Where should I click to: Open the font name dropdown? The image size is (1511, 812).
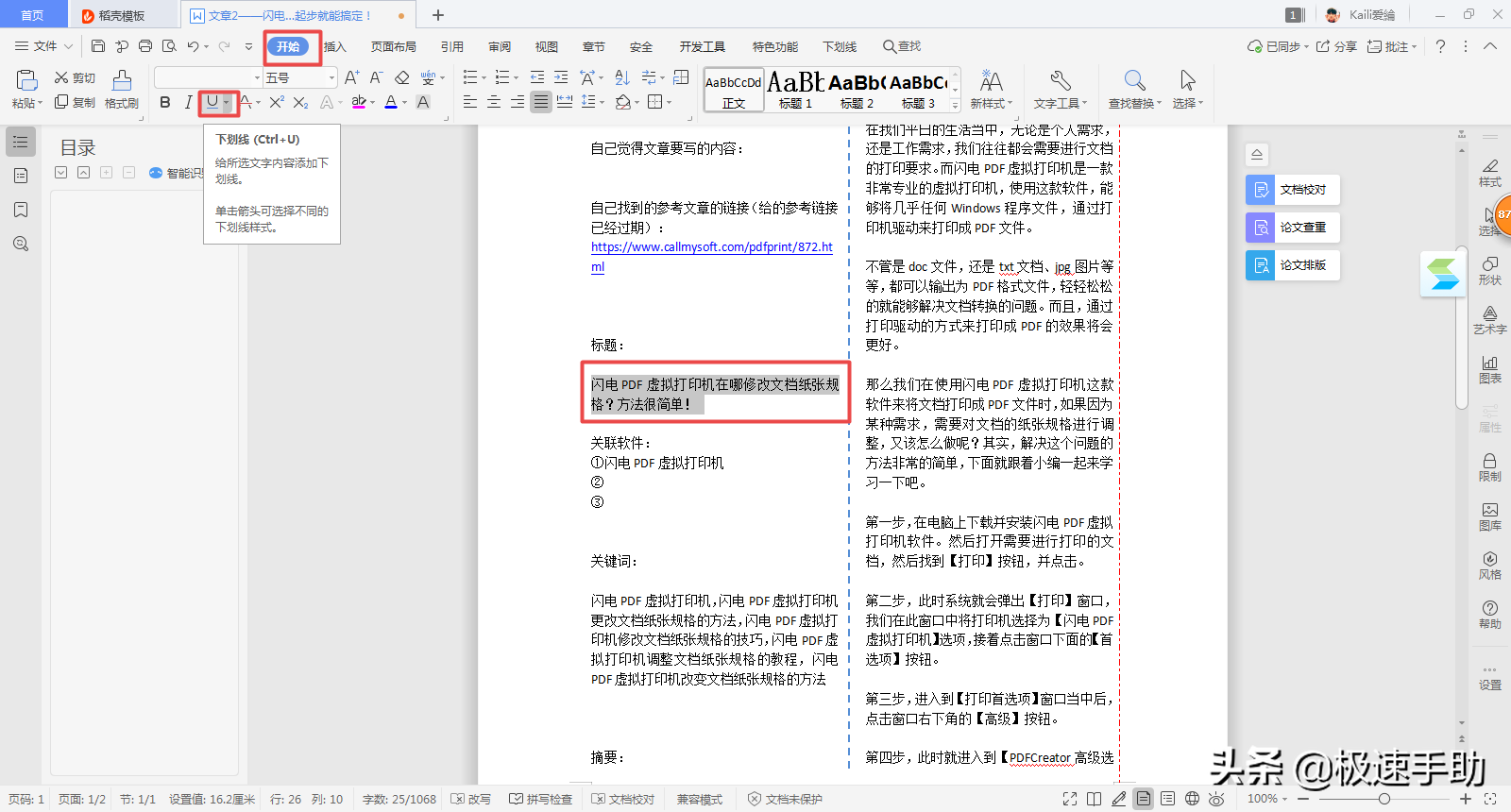[x=257, y=77]
